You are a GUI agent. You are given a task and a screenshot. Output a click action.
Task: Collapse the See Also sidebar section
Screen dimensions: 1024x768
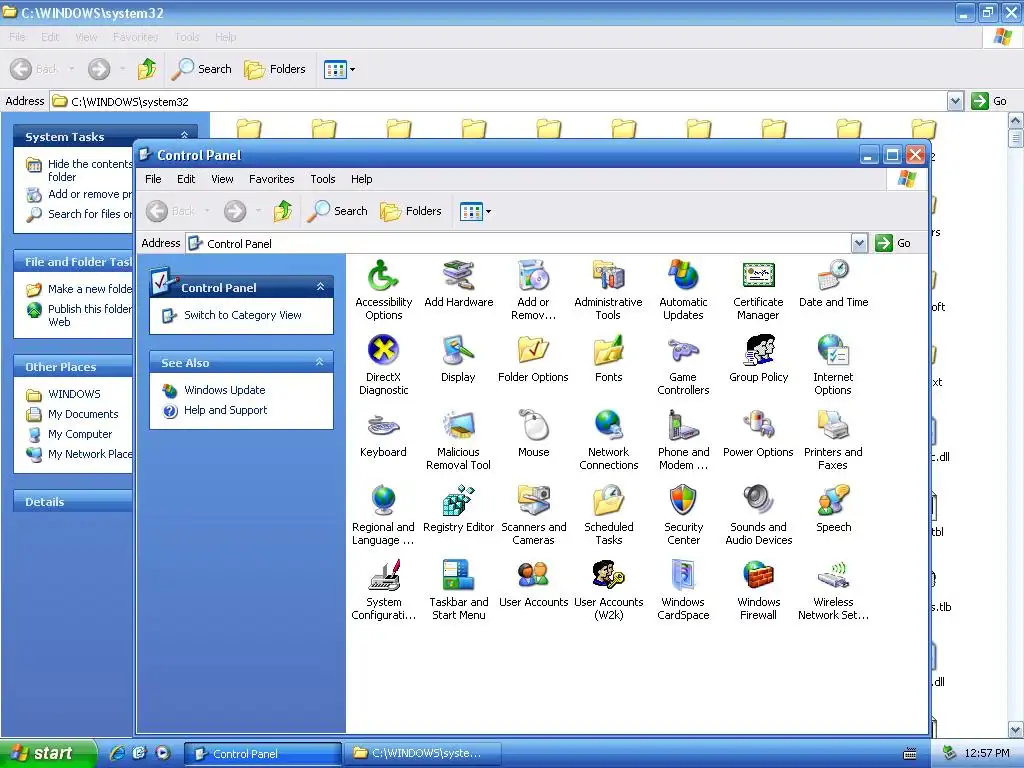click(320, 362)
